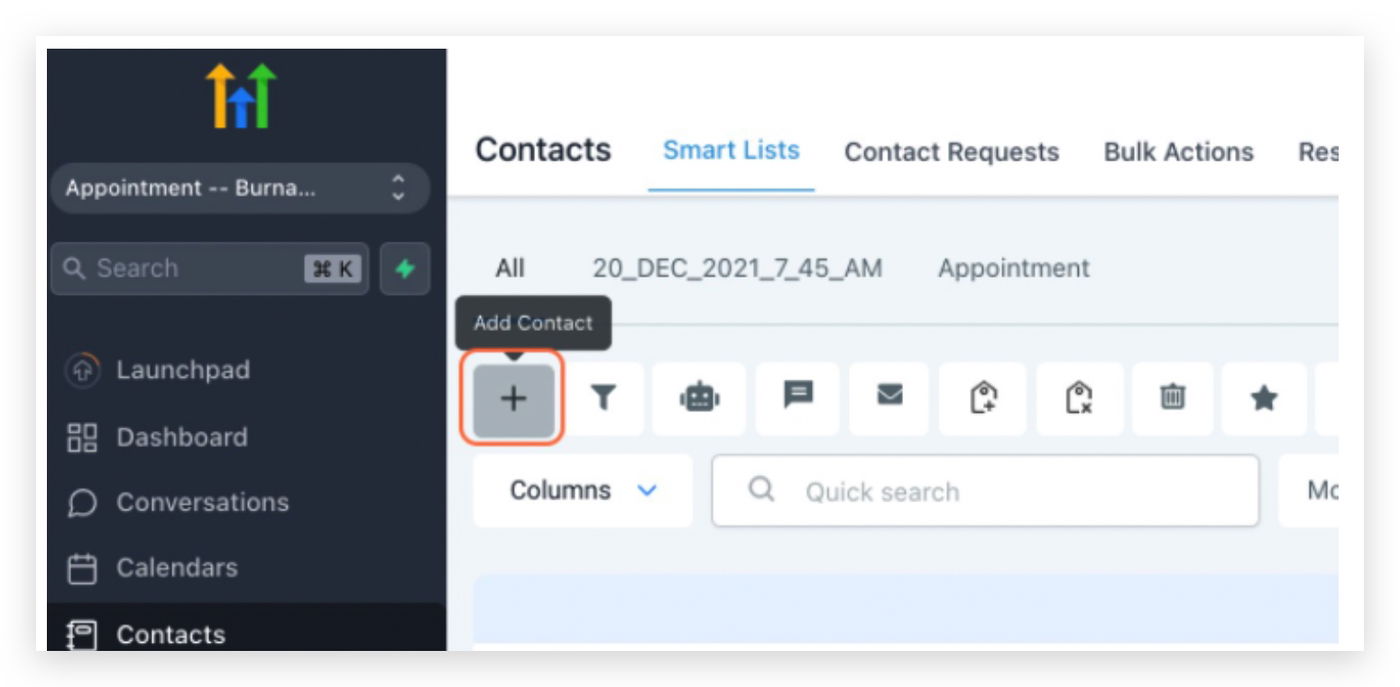
Task: Click the star review icon
Action: point(1264,399)
